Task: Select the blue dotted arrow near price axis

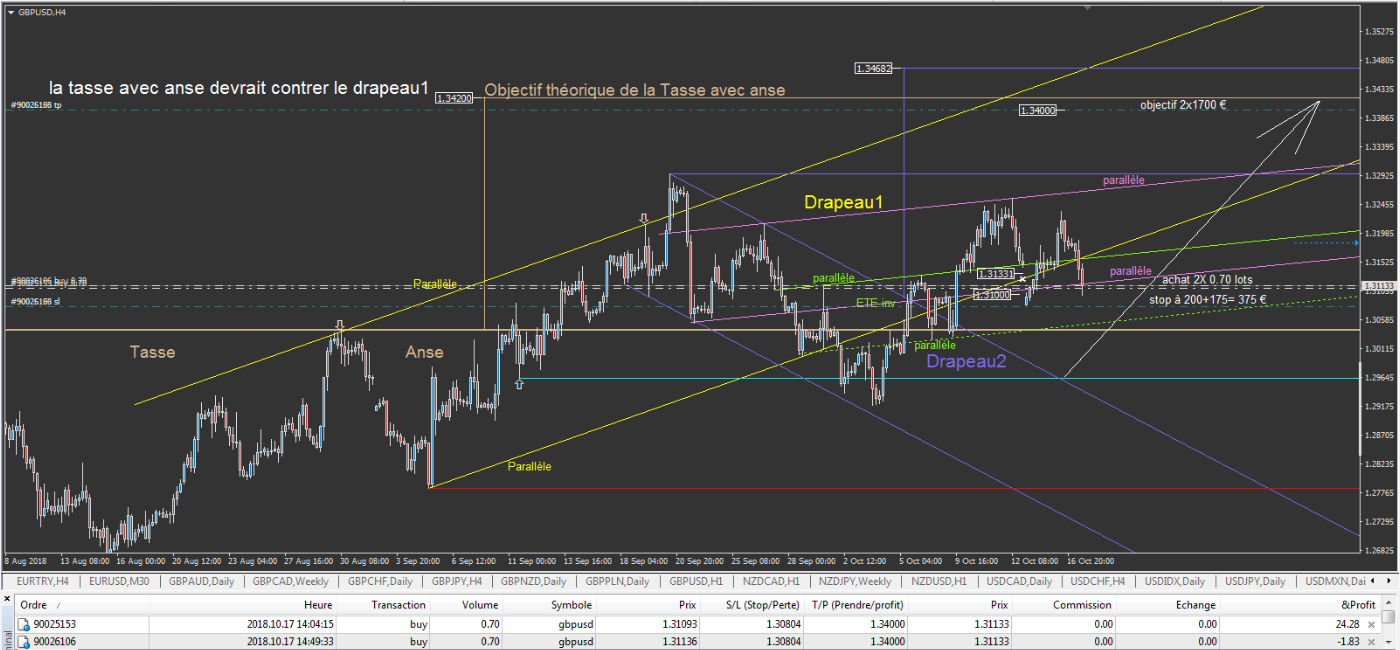Action: pyautogui.click(x=1326, y=242)
